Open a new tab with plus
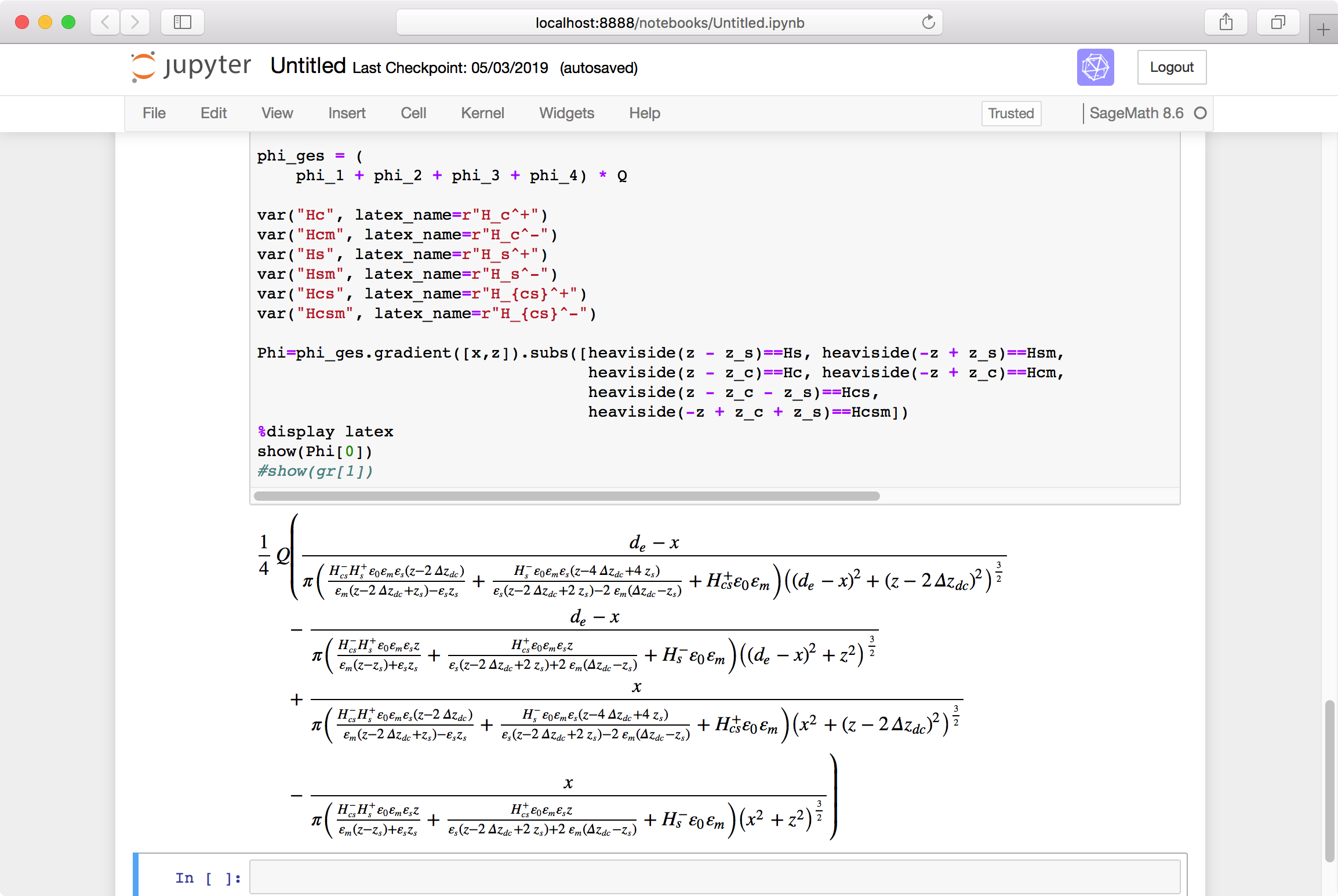 (1323, 30)
